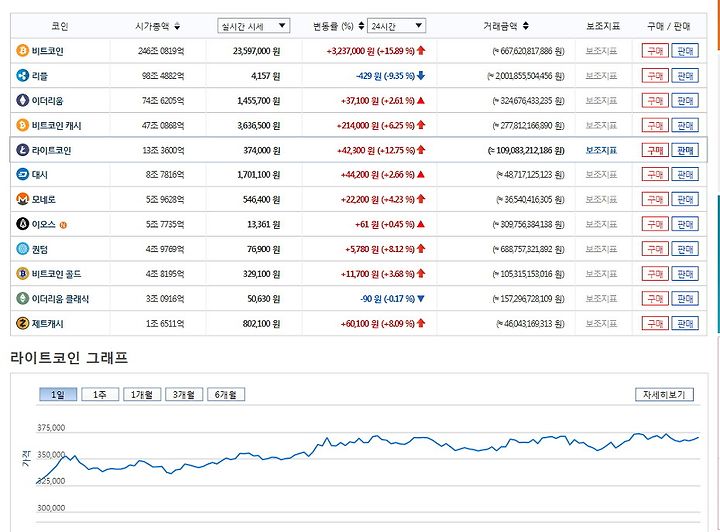Open the 24시간 period dropdown
720x532 pixels.
[x=397, y=26]
